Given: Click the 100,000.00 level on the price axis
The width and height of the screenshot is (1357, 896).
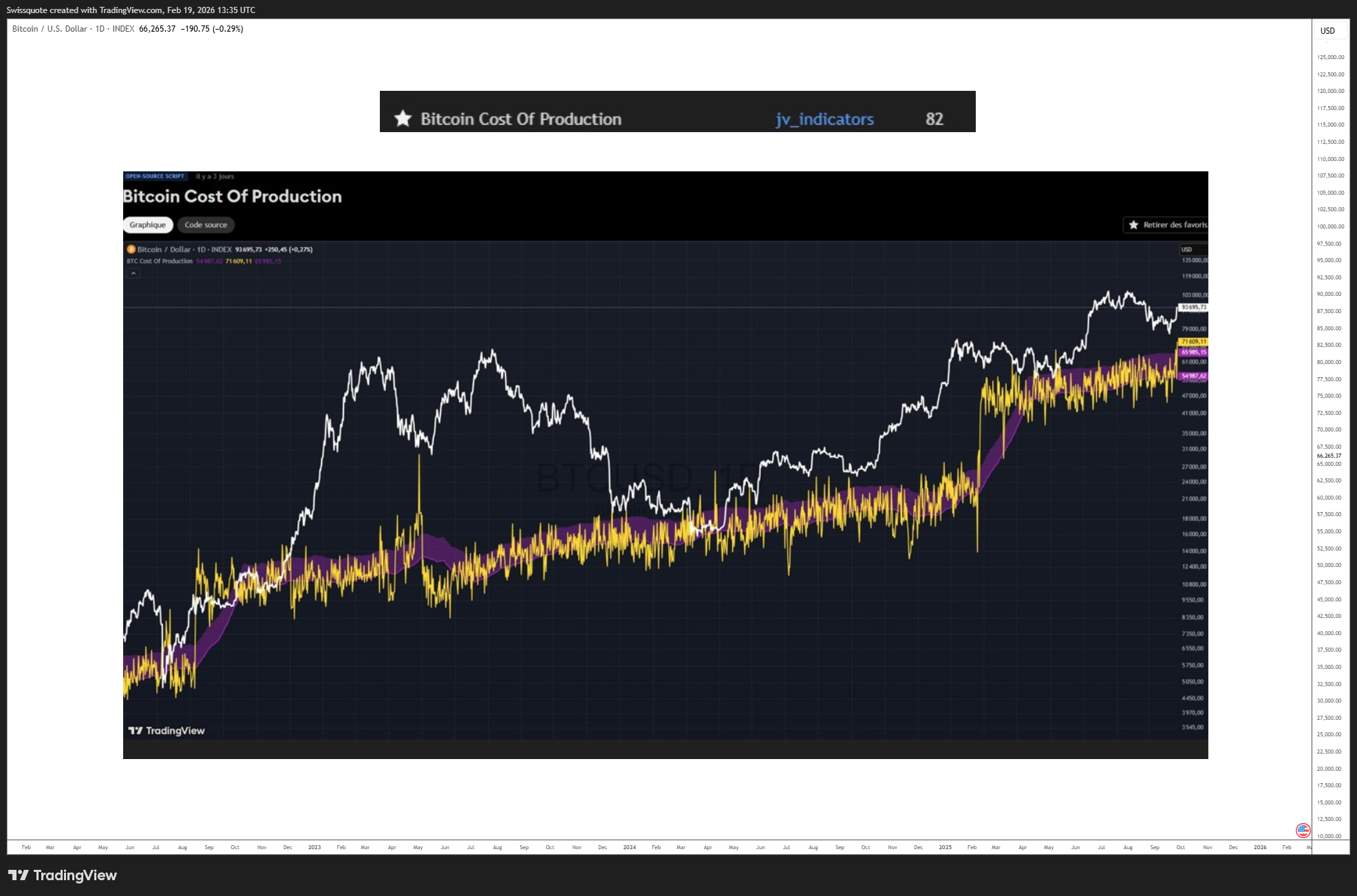Looking at the screenshot, I should [x=1330, y=226].
